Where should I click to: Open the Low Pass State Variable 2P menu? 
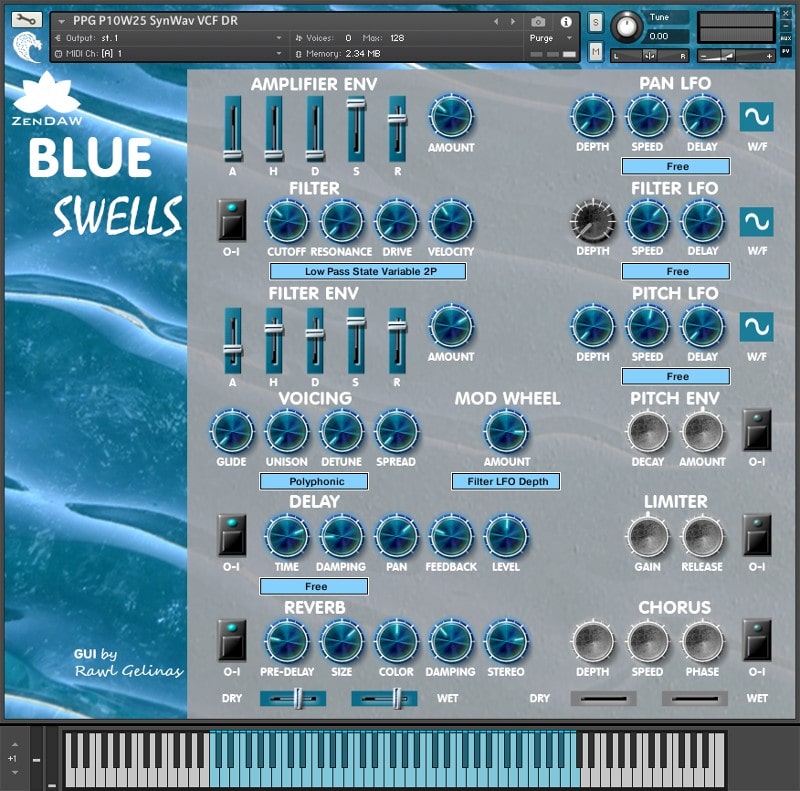pyautogui.click(x=367, y=271)
